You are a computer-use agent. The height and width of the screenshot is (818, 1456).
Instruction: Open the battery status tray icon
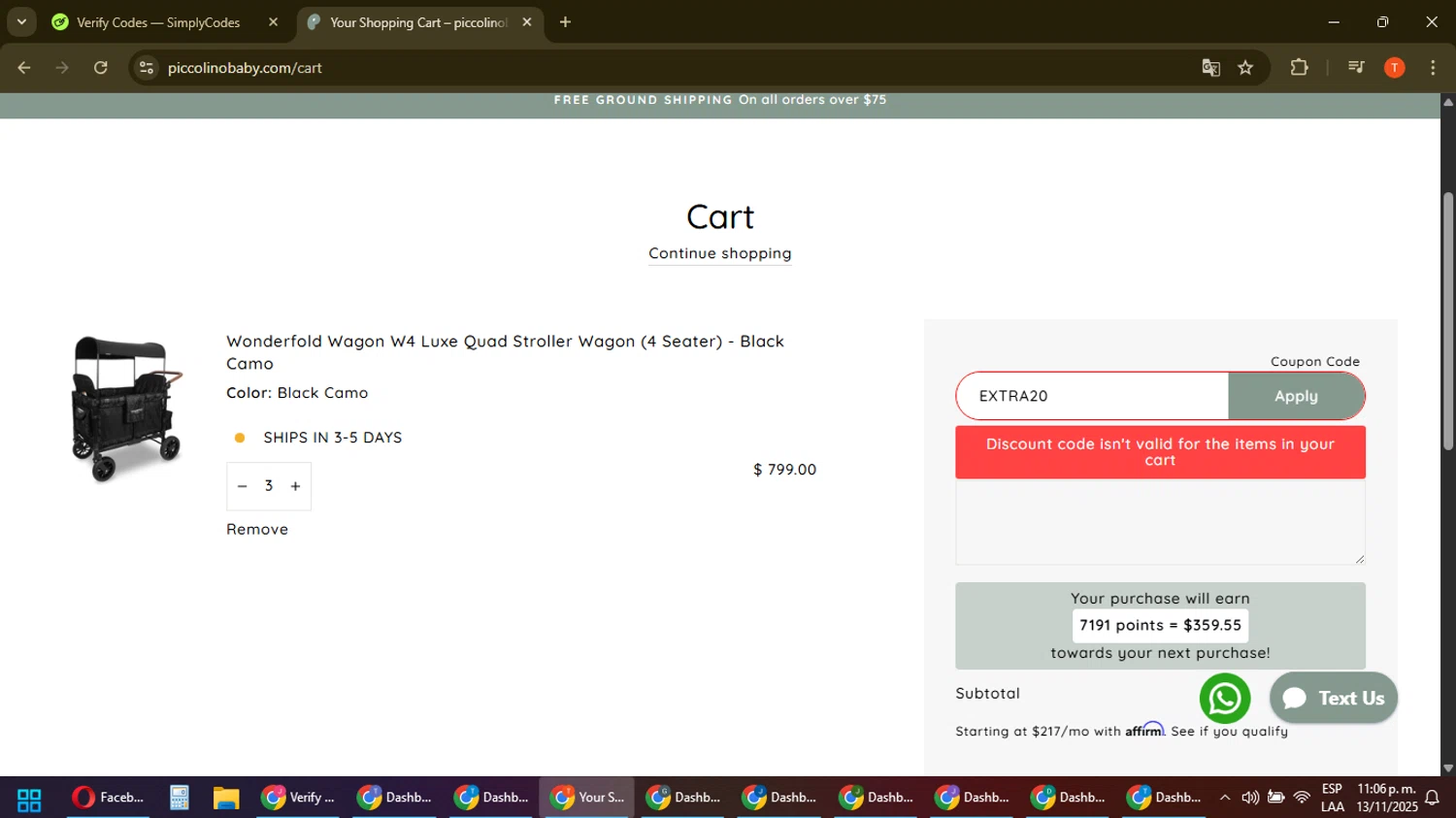coord(1276,798)
